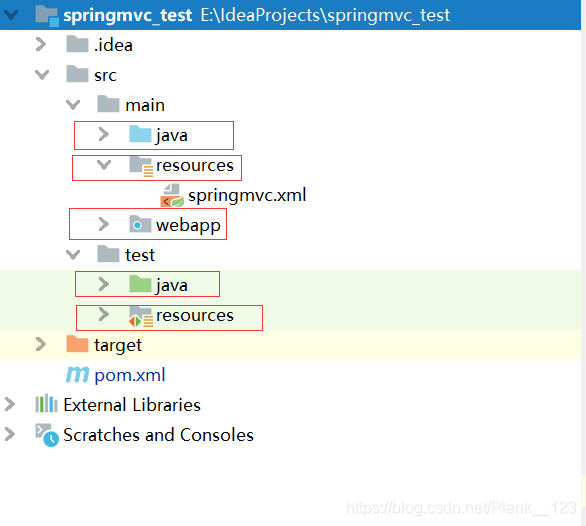This screenshot has height=526, width=586.
Task: Select the java label under main
Action: pyautogui.click(x=172, y=136)
